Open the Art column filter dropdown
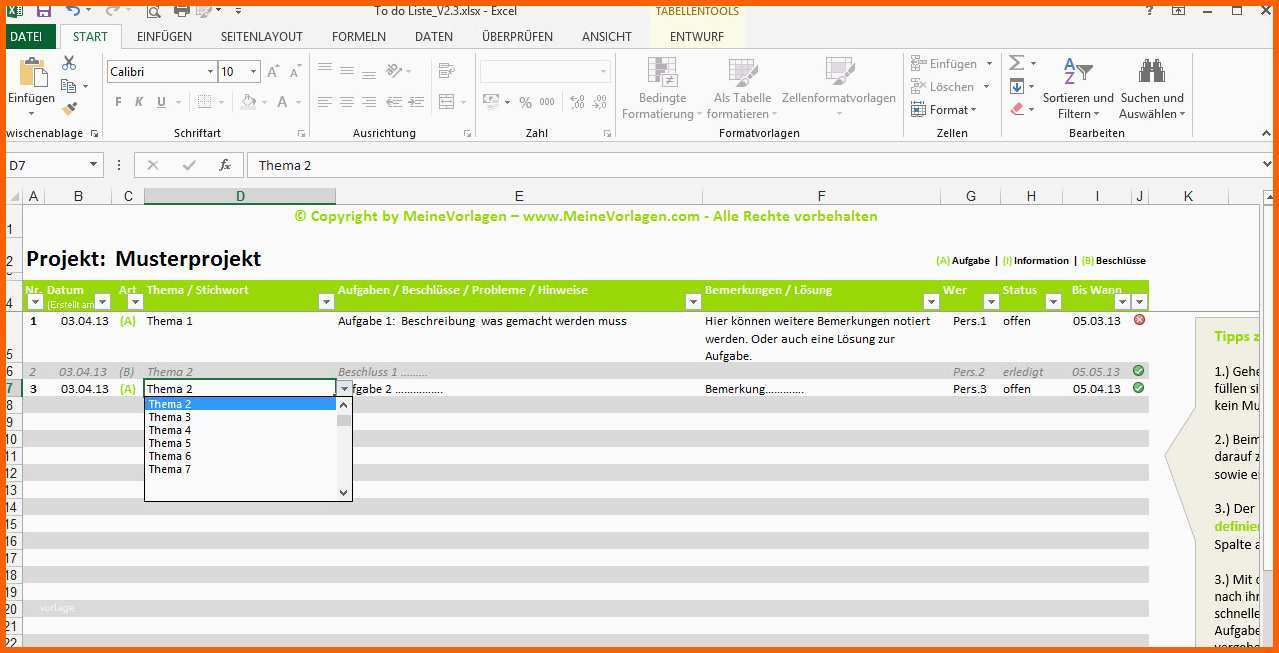 pos(135,301)
